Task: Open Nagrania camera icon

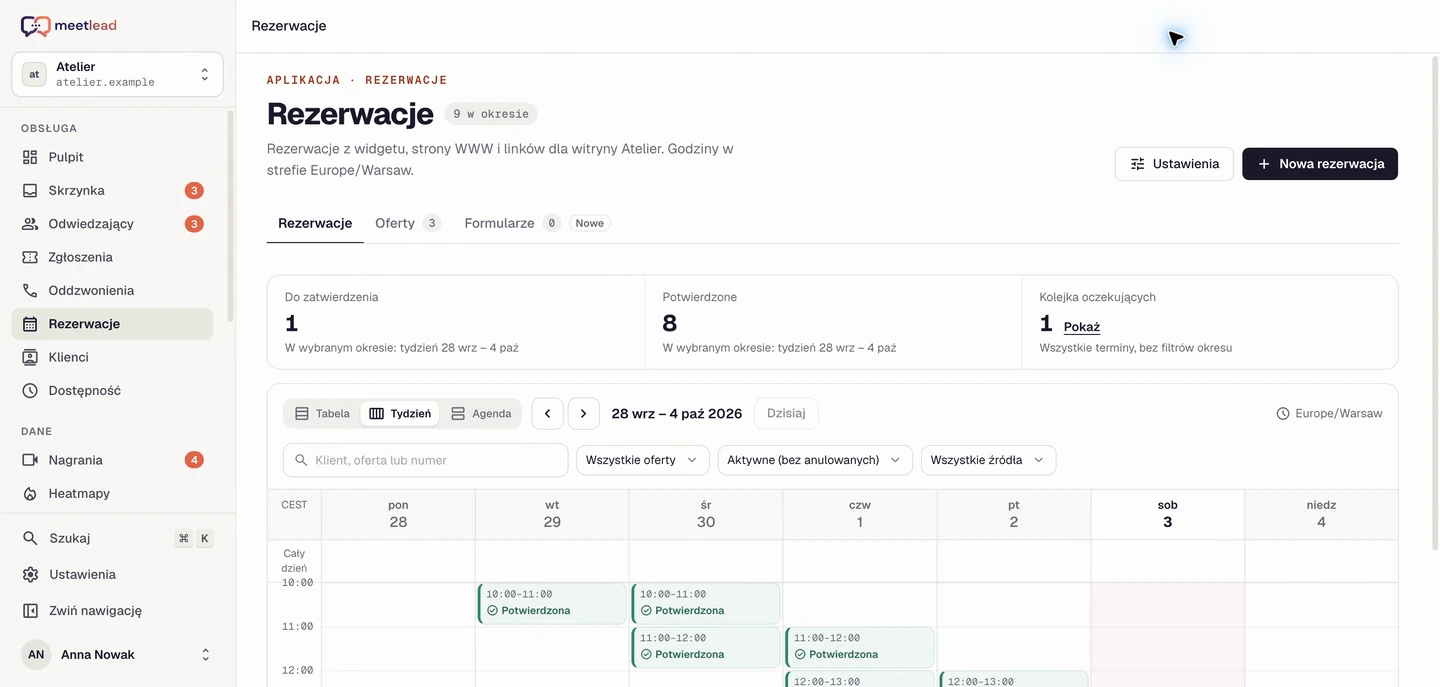Action: point(30,460)
